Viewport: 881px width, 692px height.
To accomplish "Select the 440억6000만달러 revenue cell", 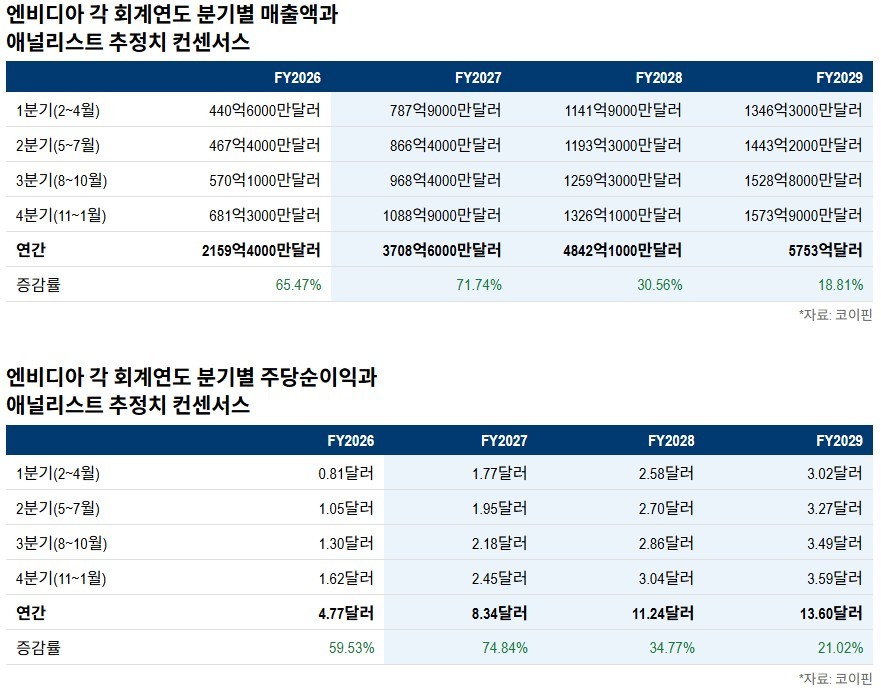I will pos(265,110).
